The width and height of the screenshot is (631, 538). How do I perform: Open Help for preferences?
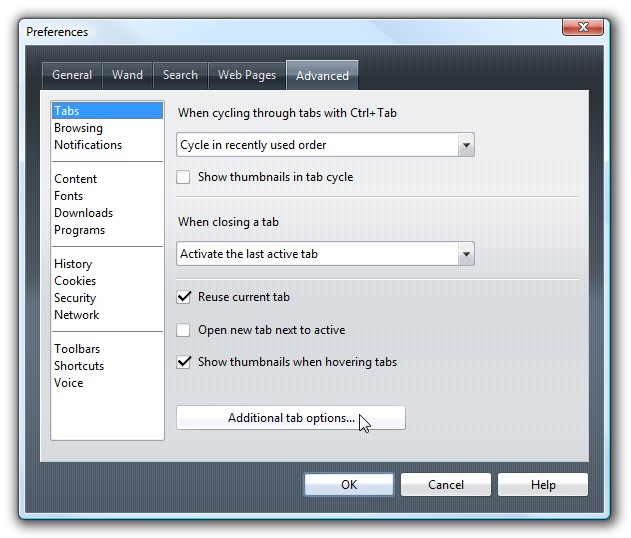coord(543,484)
